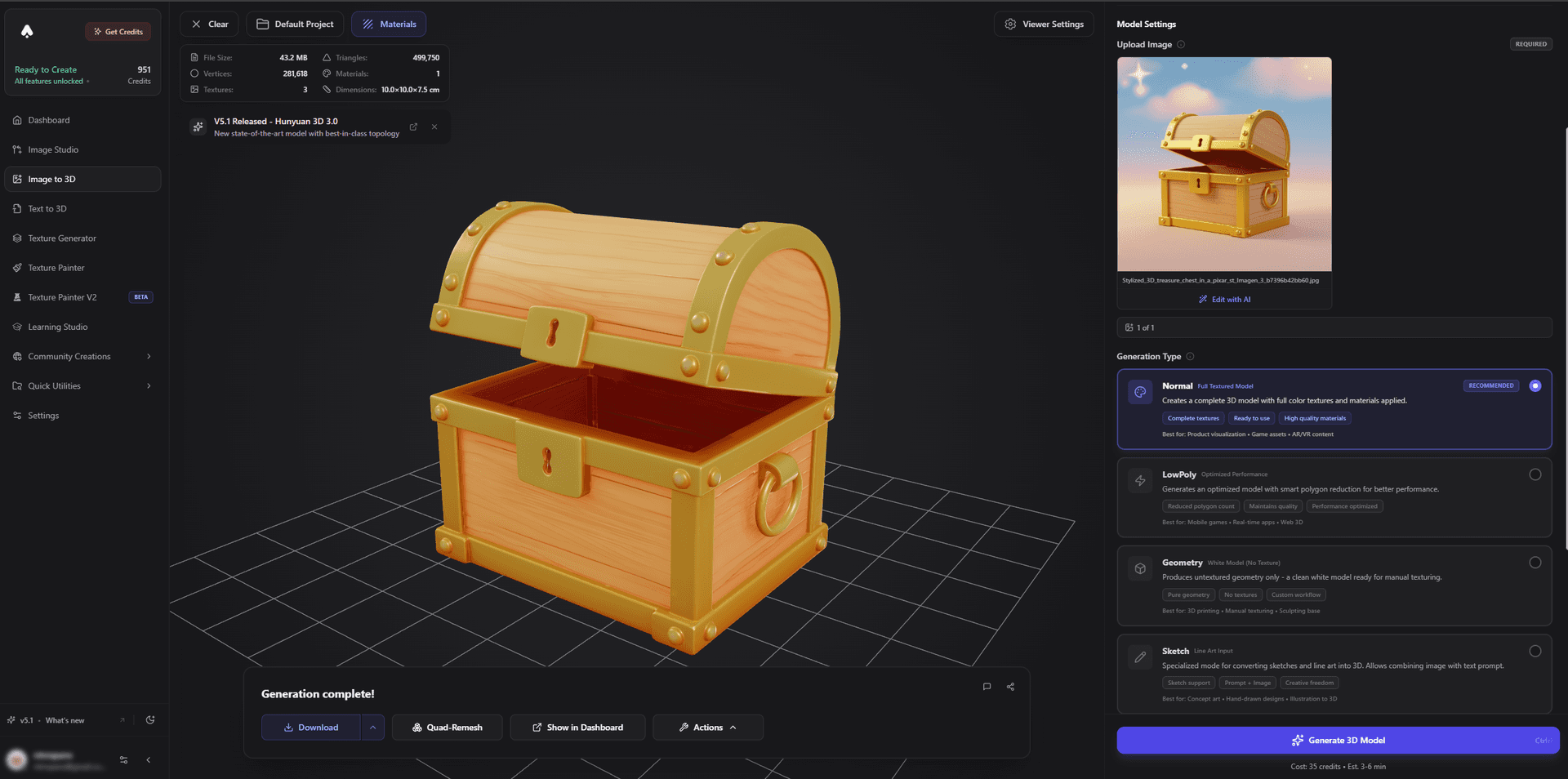Open the Dashboard
The height and width of the screenshot is (779, 1568).
pyautogui.click(x=49, y=119)
